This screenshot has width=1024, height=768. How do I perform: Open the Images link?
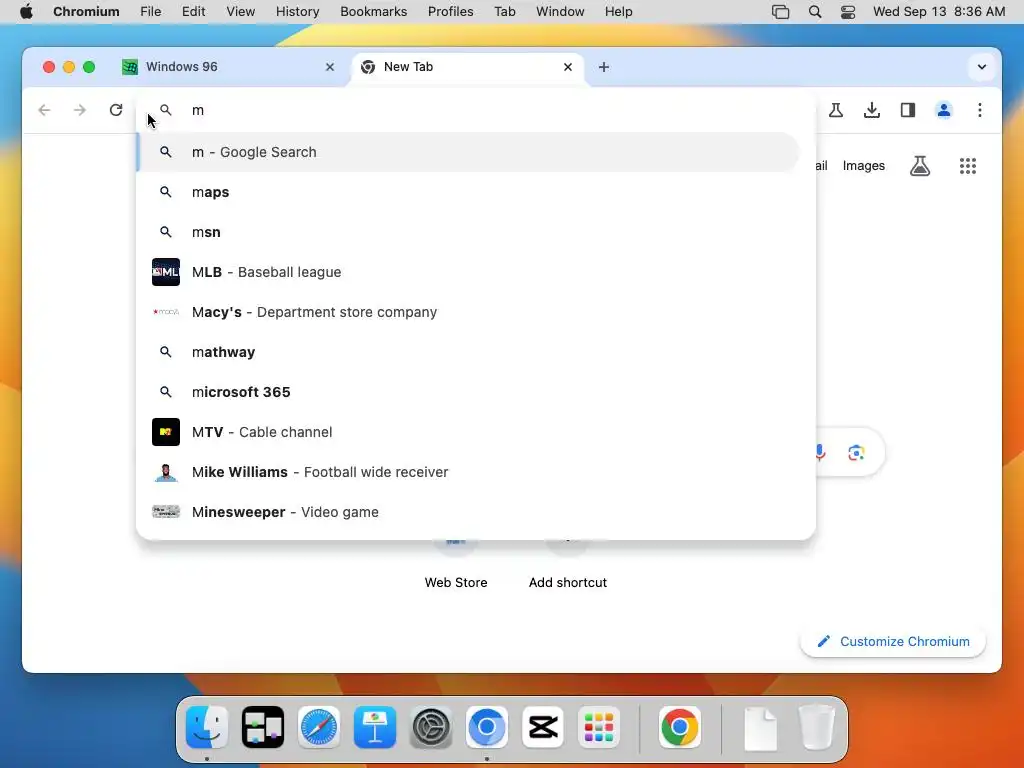coord(863,166)
